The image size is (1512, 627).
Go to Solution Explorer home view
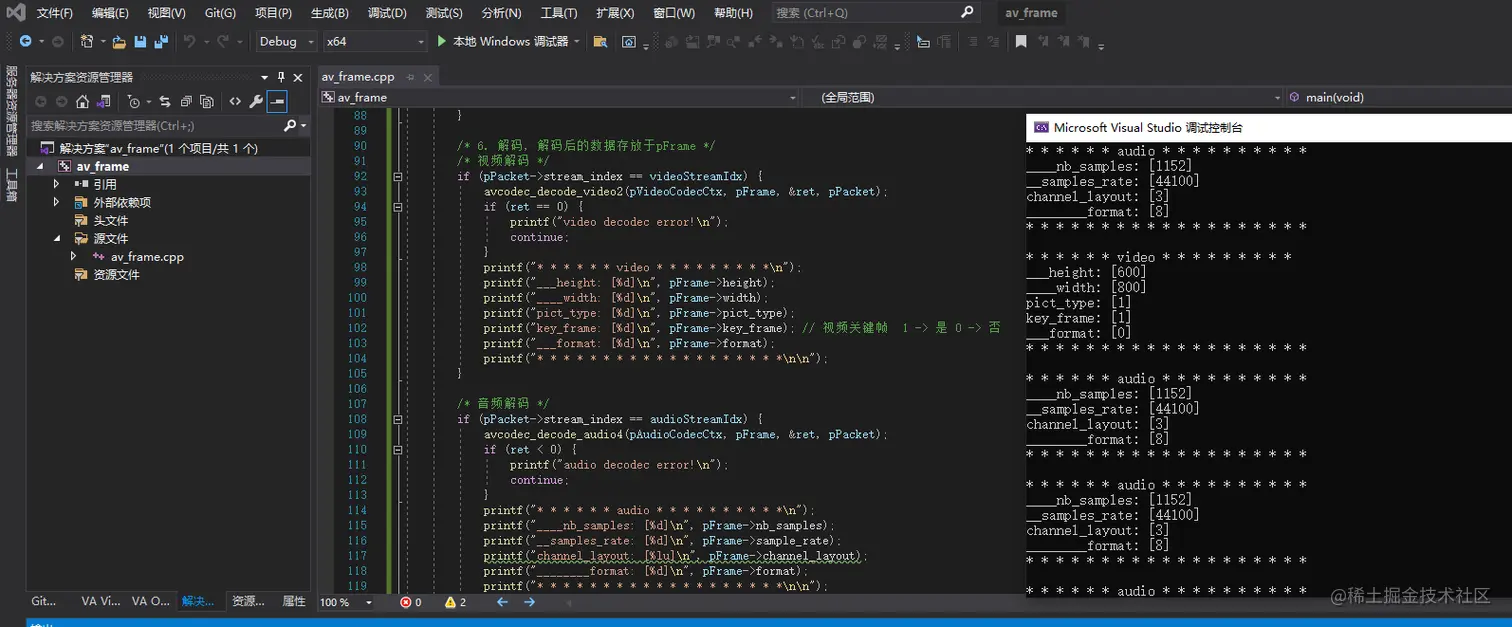pyautogui.click(x=83, y=102)
